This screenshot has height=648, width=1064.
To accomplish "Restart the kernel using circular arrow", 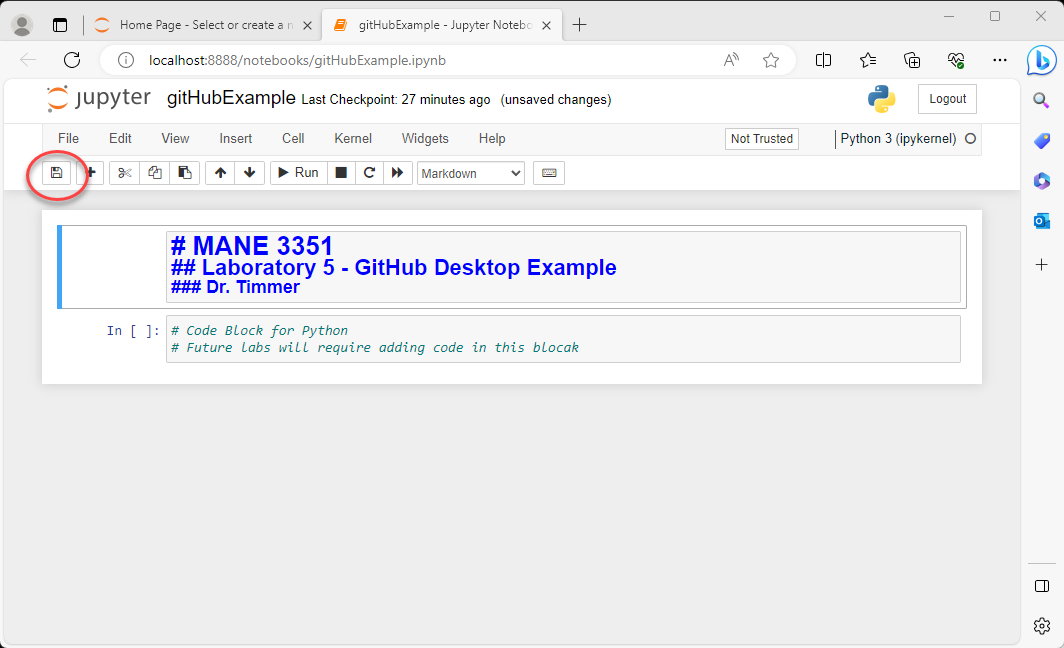I will click(369, 173).
